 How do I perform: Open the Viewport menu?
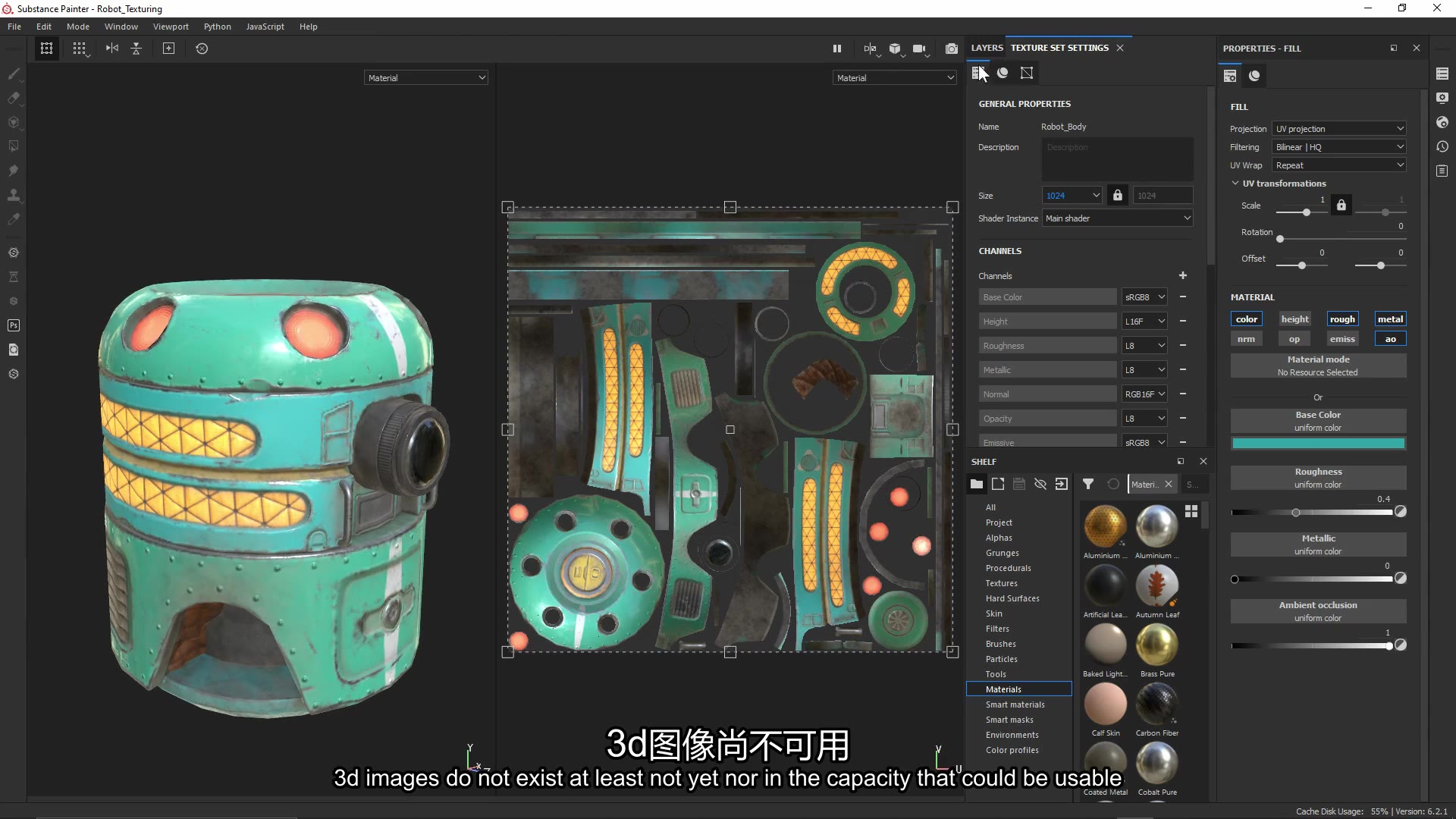[x=171, y=27]
